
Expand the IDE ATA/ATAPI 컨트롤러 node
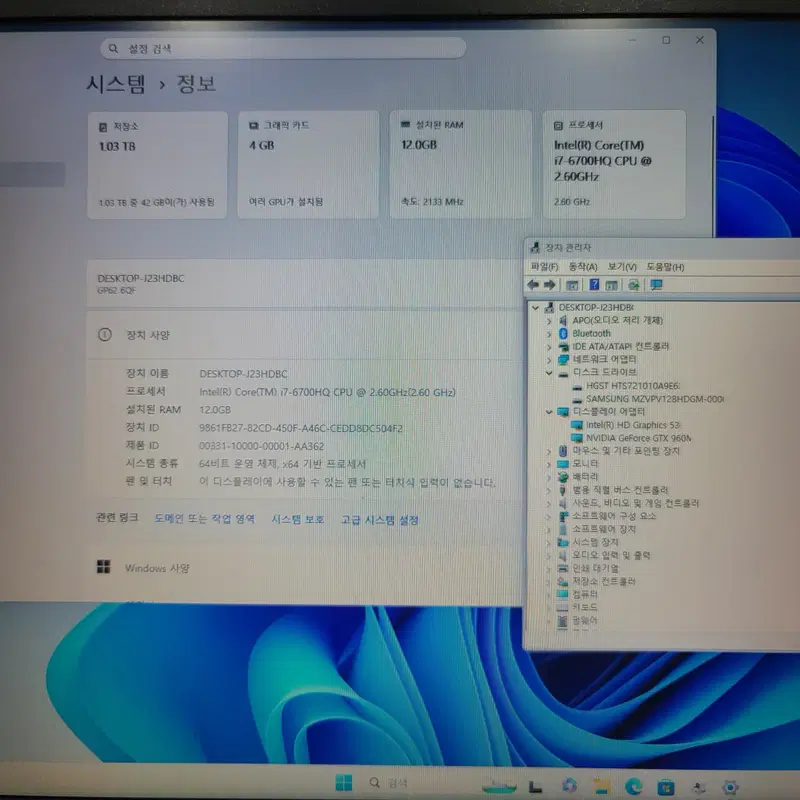click(x=549, y=347)
